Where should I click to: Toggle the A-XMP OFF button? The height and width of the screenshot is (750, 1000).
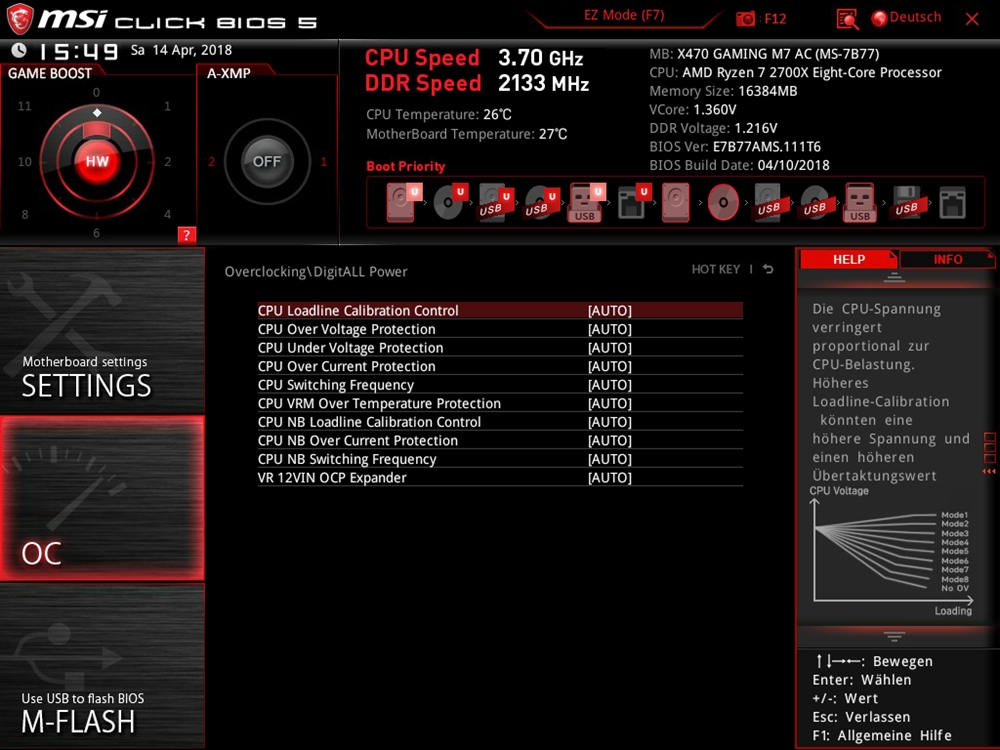click(x=267, y=161)
